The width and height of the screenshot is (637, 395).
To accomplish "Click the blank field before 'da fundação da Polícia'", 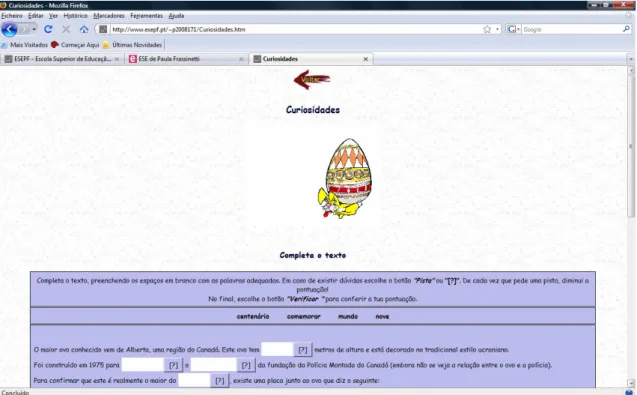I will (x=213, y=365).
